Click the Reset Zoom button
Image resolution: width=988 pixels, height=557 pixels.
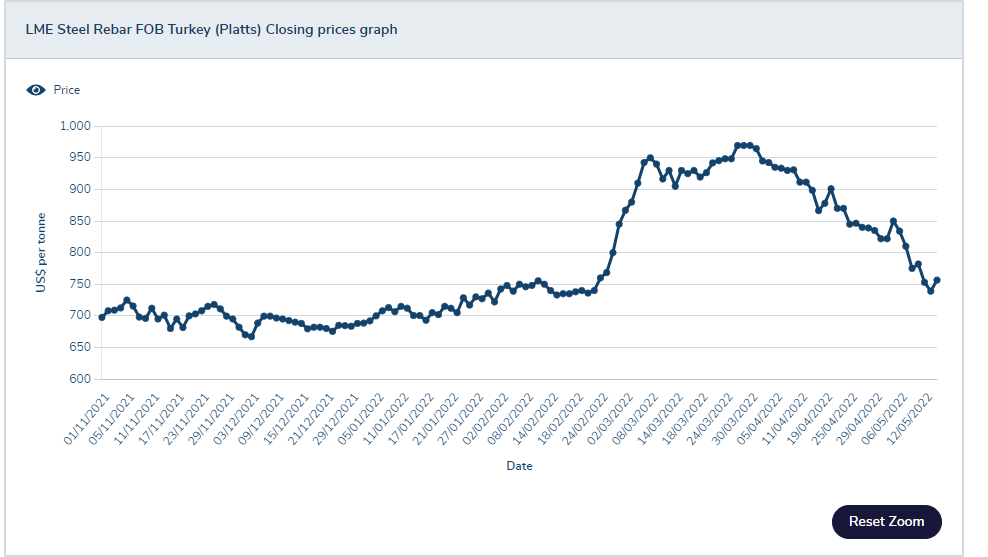(x=887, y=522)
